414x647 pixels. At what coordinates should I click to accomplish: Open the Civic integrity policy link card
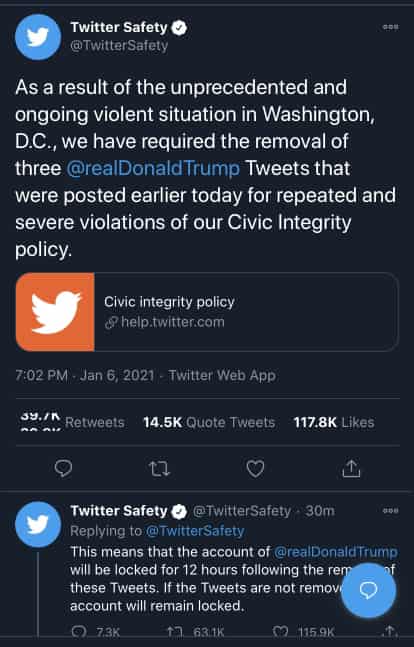tap(207, 312)
